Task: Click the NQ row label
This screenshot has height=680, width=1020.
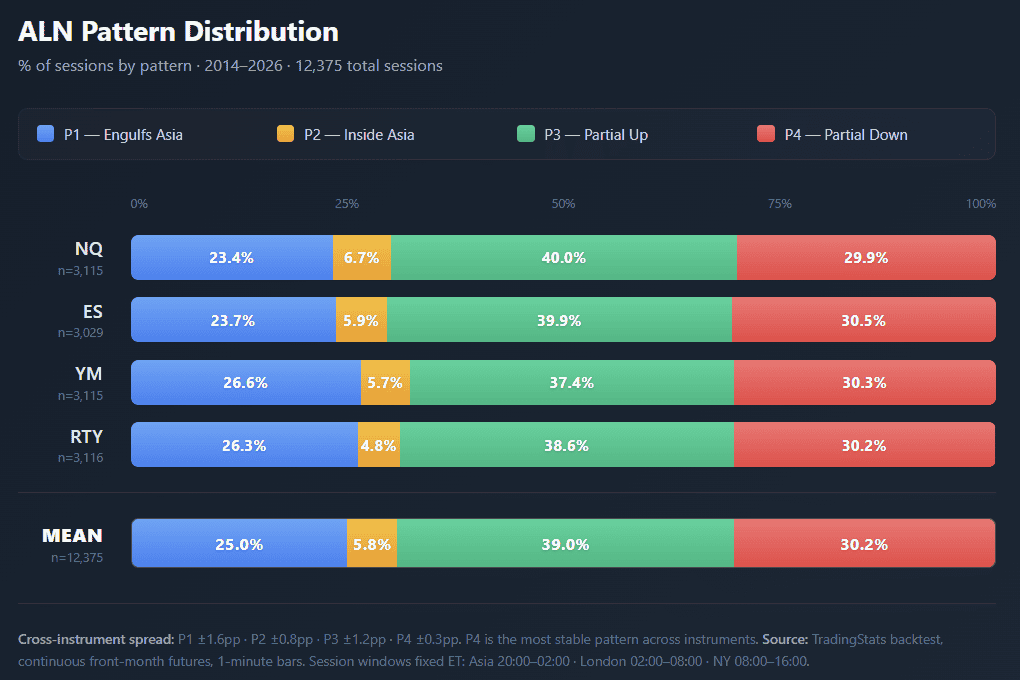Action: 89,249
